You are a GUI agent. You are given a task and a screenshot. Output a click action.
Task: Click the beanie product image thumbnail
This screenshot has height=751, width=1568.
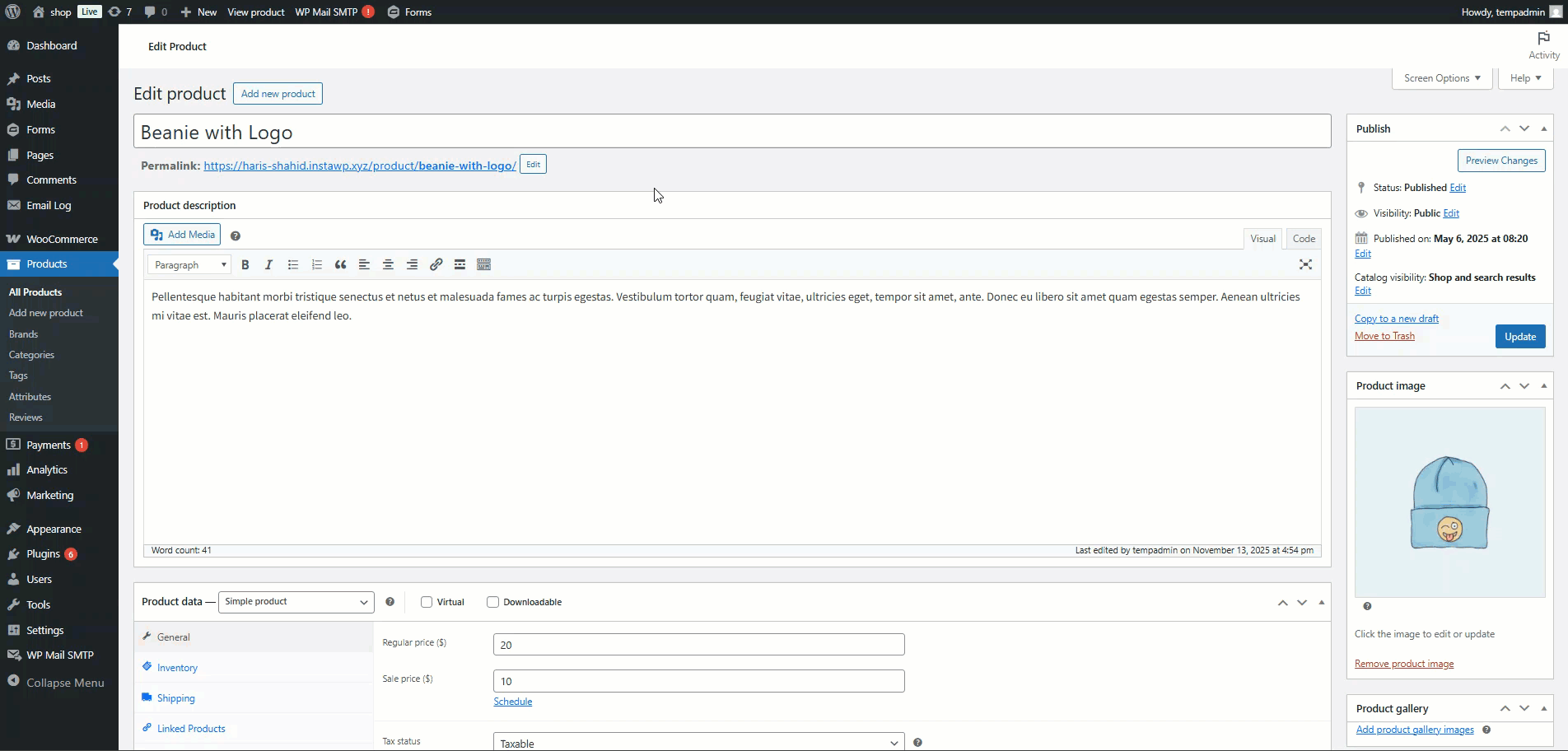pyautogui.click(x=1449, y=502)
